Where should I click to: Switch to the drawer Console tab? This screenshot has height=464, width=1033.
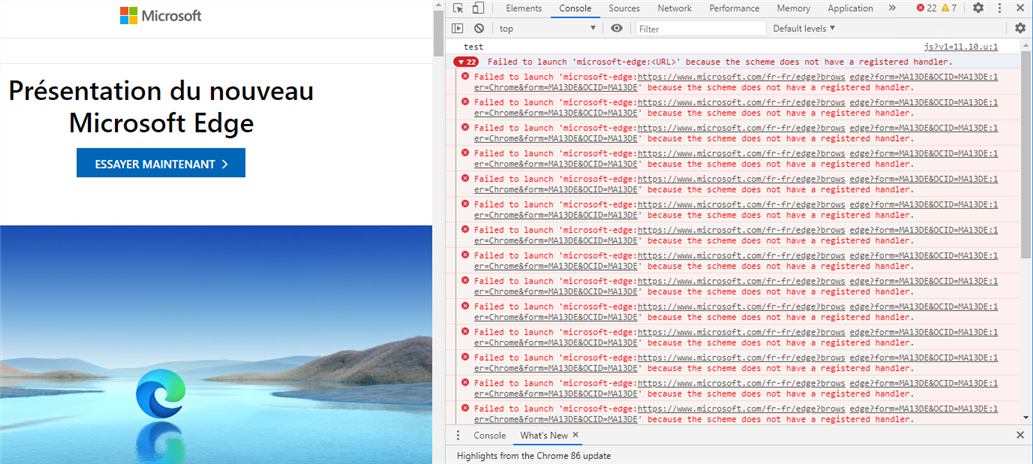pyautogui.click(x=489, y=435)
